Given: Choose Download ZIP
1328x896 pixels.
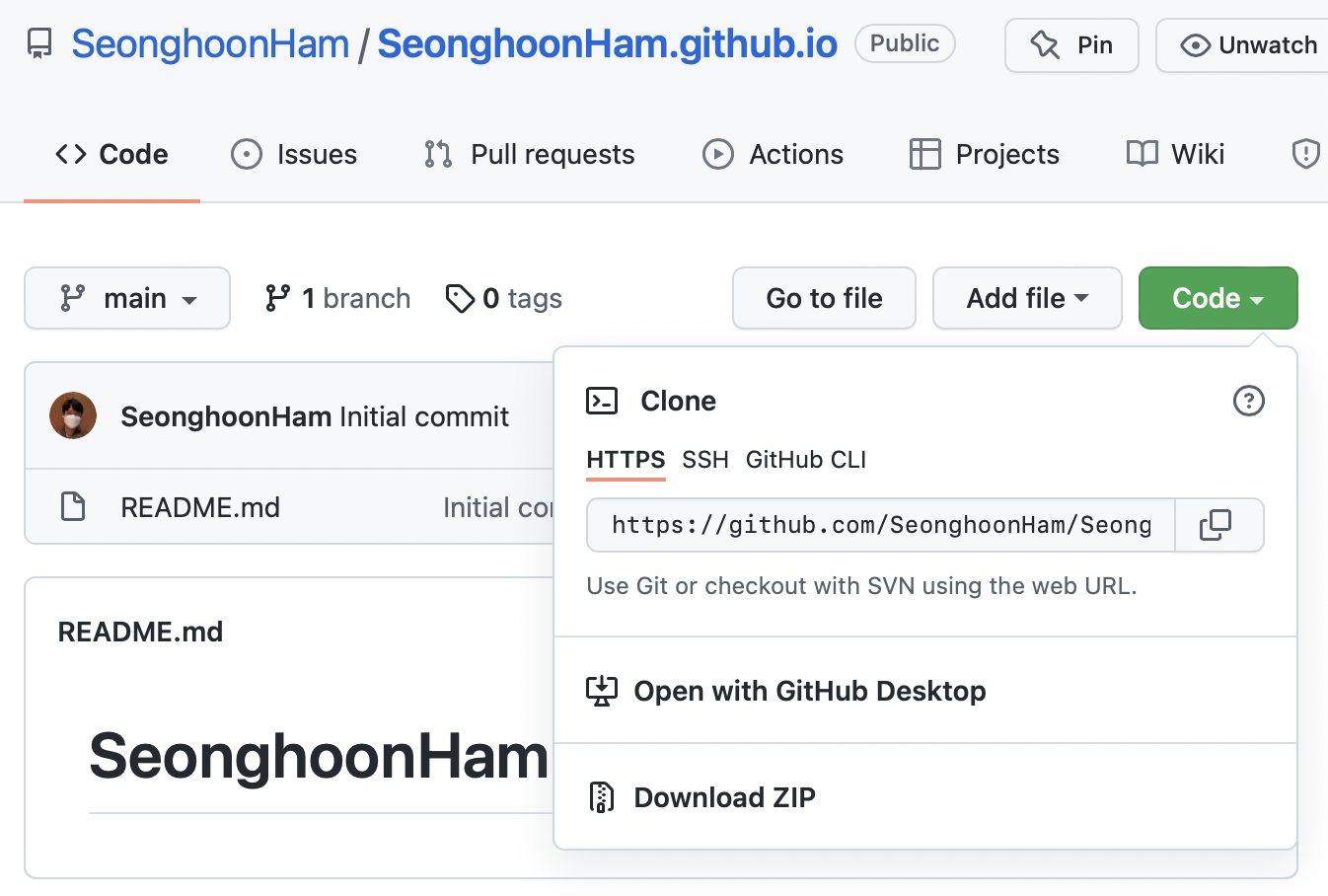Looking at the screenshot, I should click(x=724, y=797).
